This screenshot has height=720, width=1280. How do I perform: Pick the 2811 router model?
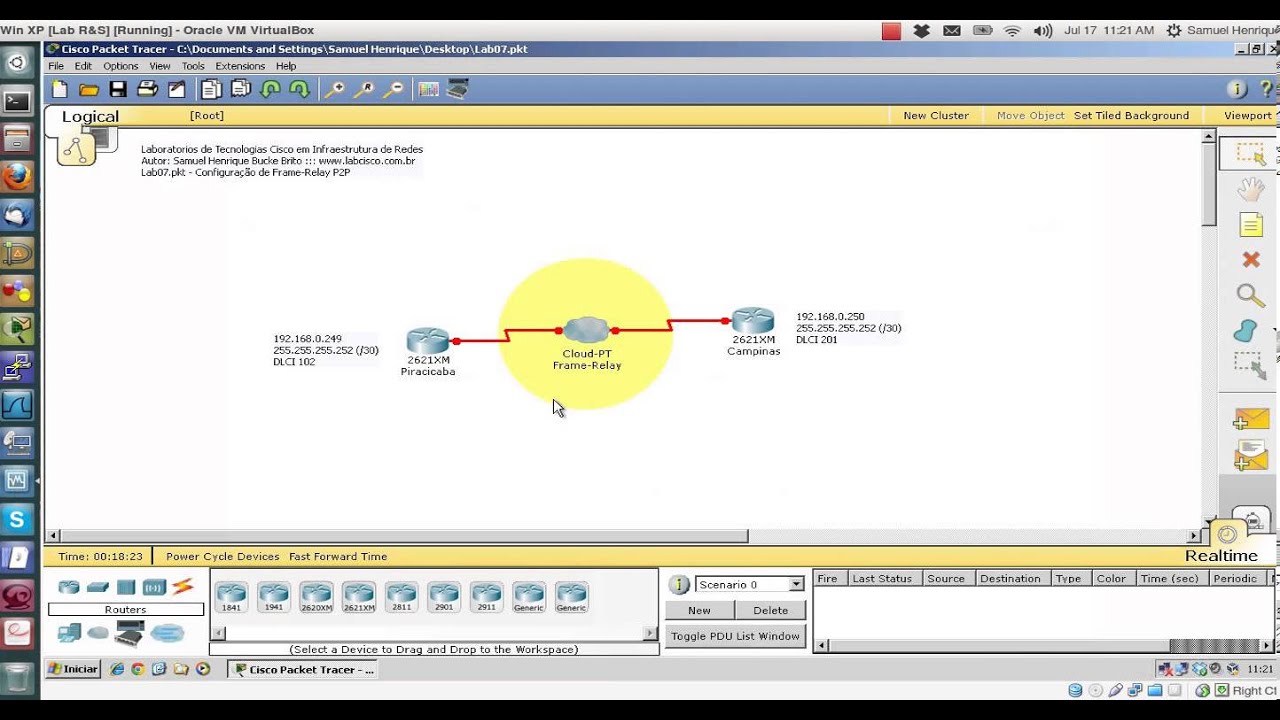tap(401, 597)
